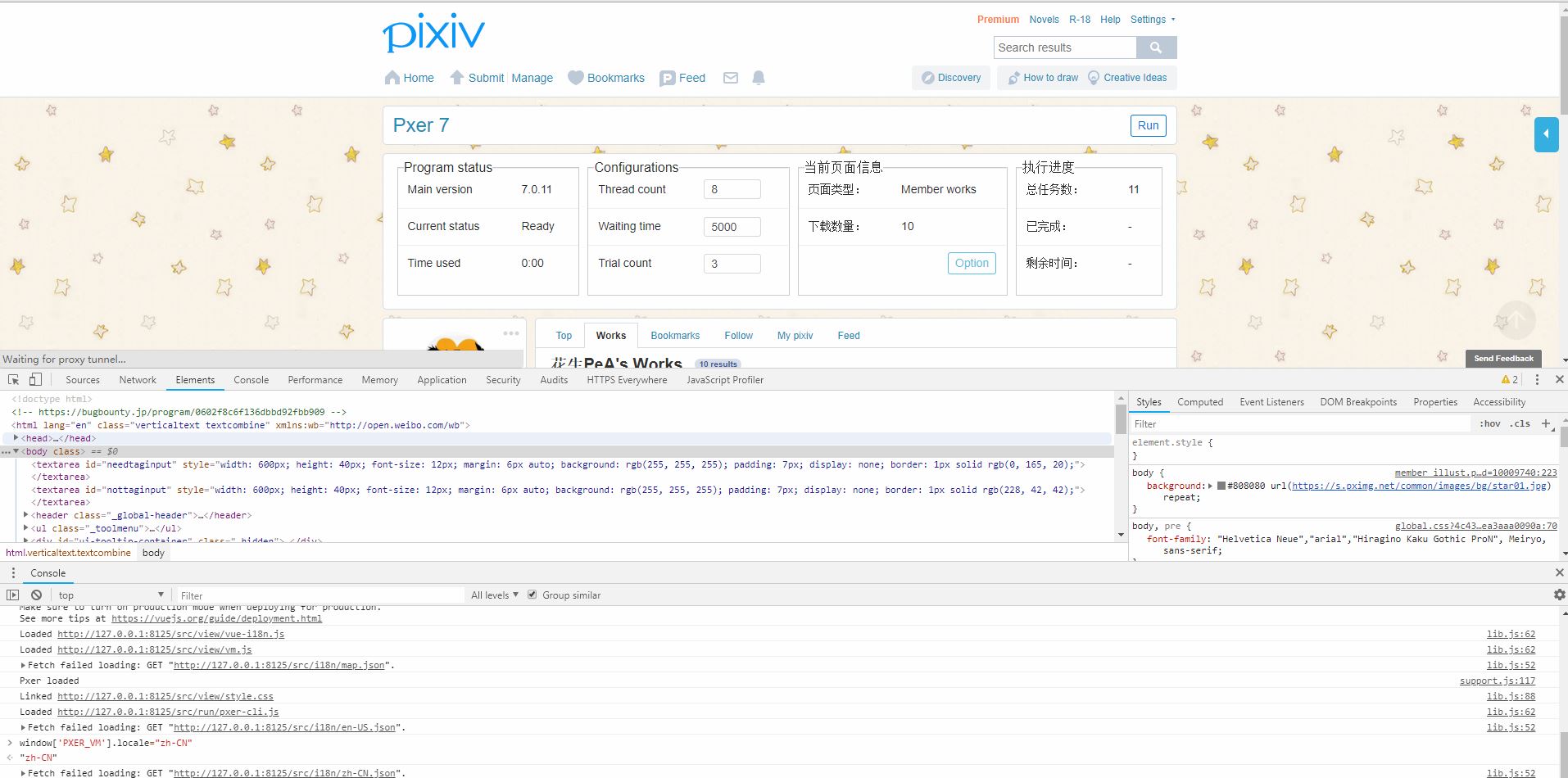
Task: Click the styles Filter field
Action: (x=1301, y=424)
